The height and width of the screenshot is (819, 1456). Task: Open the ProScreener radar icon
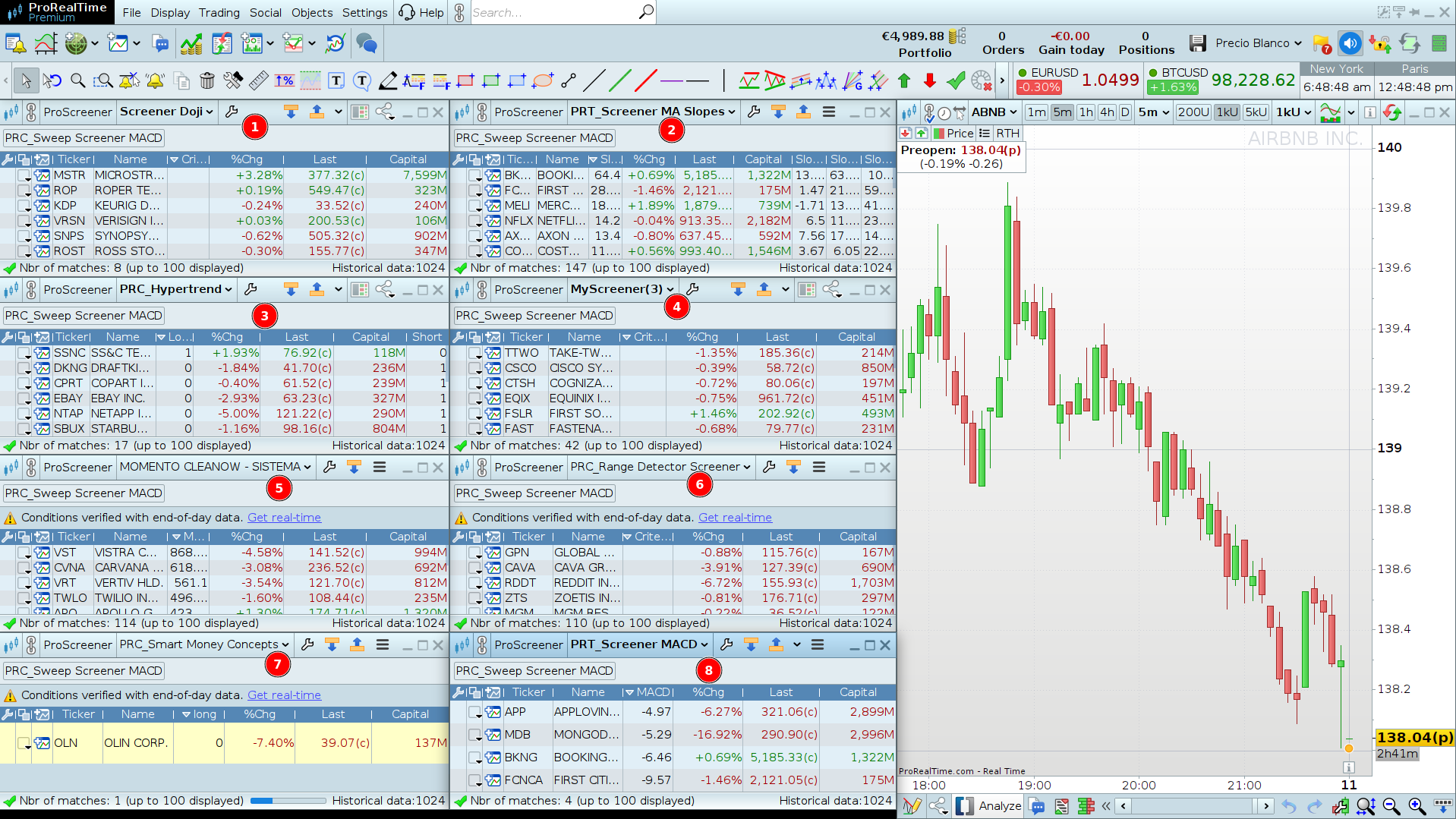tap(76, 44)
